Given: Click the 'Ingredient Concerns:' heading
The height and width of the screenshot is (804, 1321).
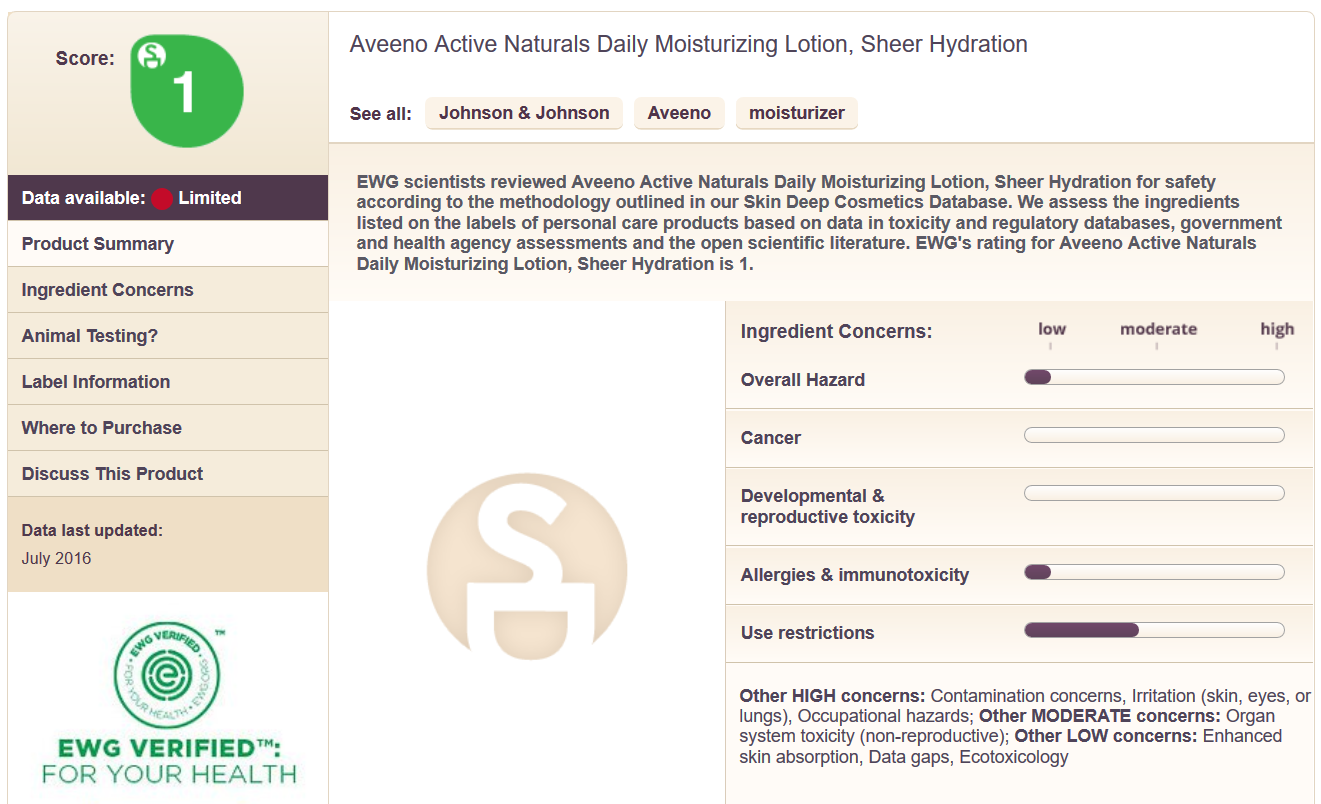Looking at the screenshot, I should [x=836, y=331].
